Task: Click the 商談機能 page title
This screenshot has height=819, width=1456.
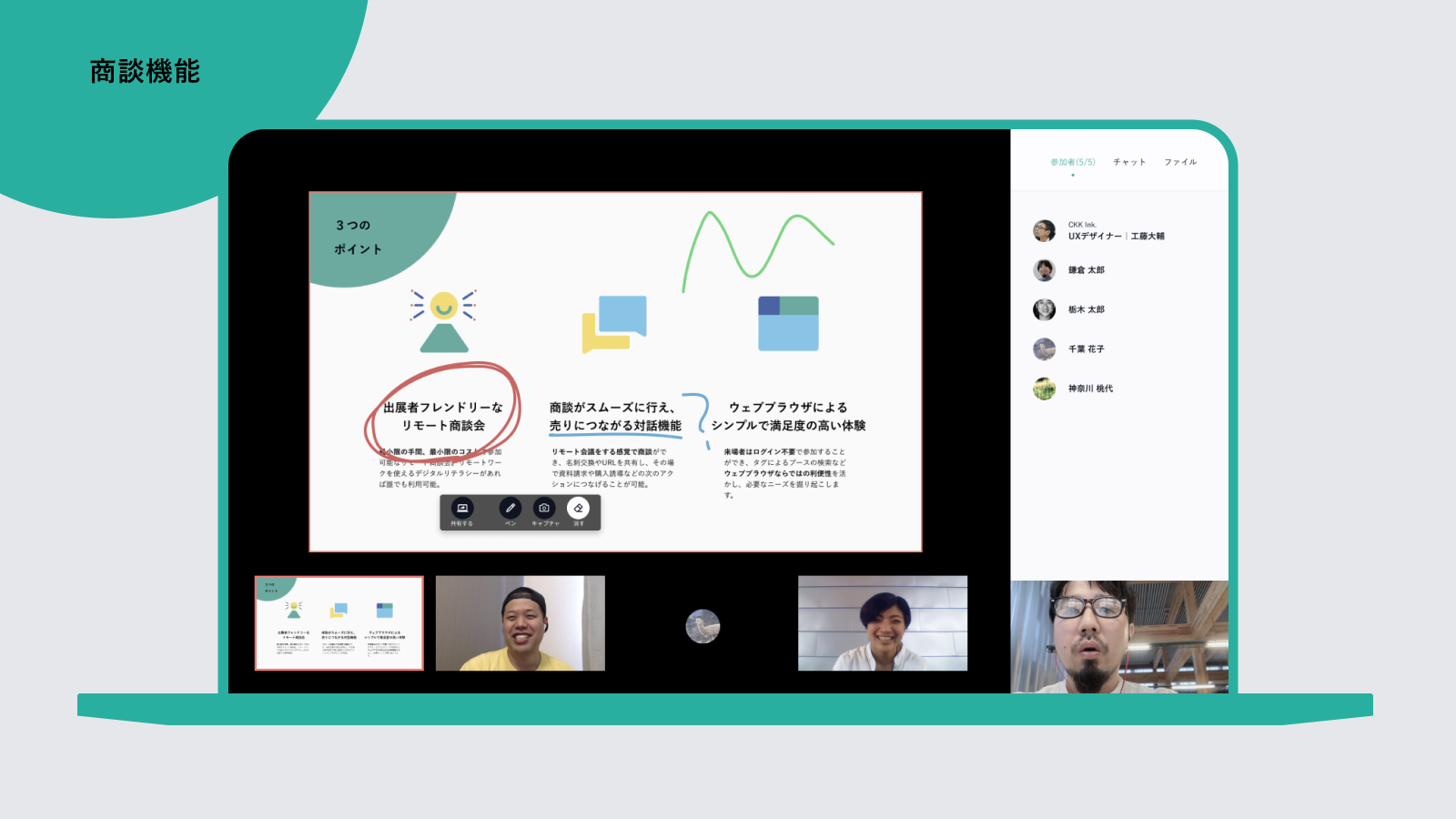Action: [145, 71]
